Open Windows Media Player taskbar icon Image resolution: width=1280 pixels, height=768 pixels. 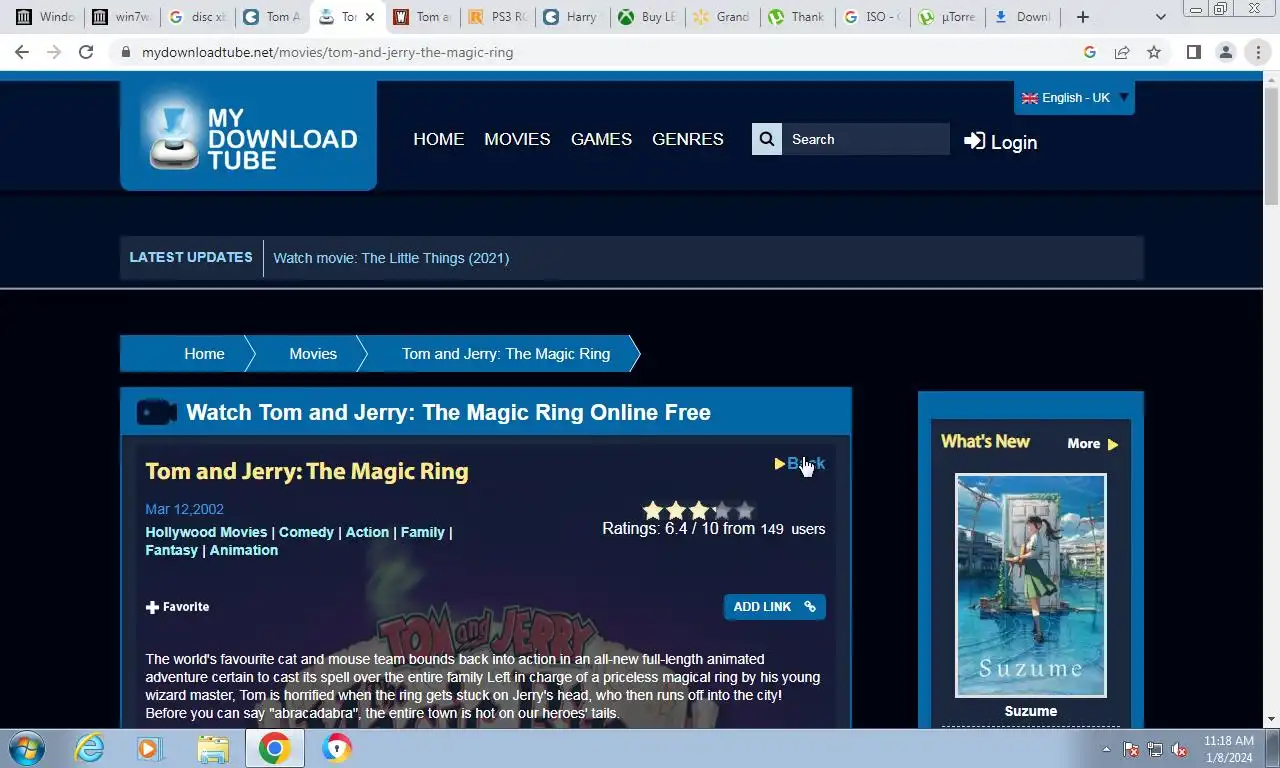pos(150,748)
